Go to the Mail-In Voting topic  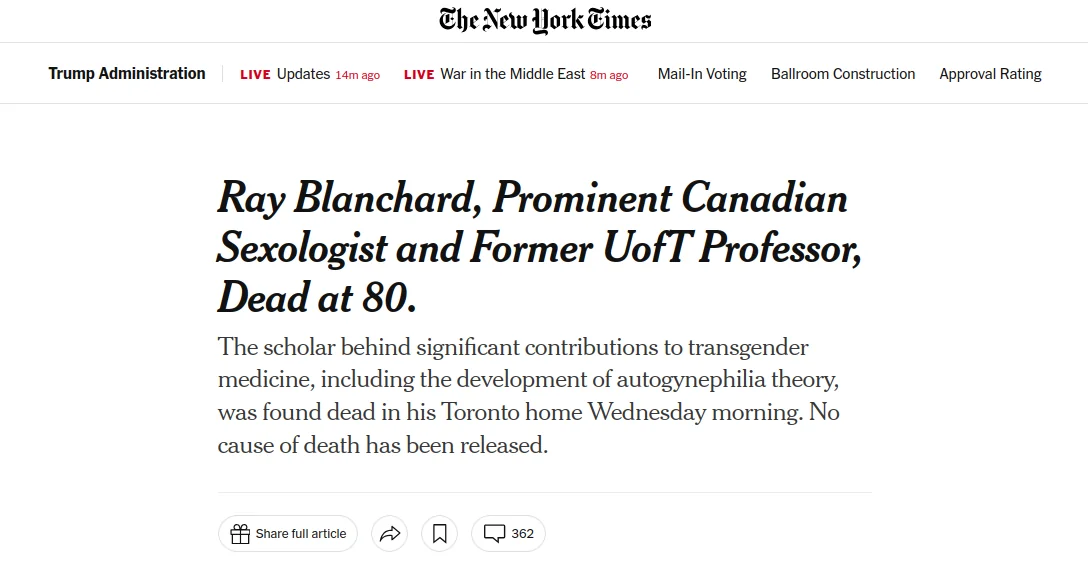(x=702, y=74)
